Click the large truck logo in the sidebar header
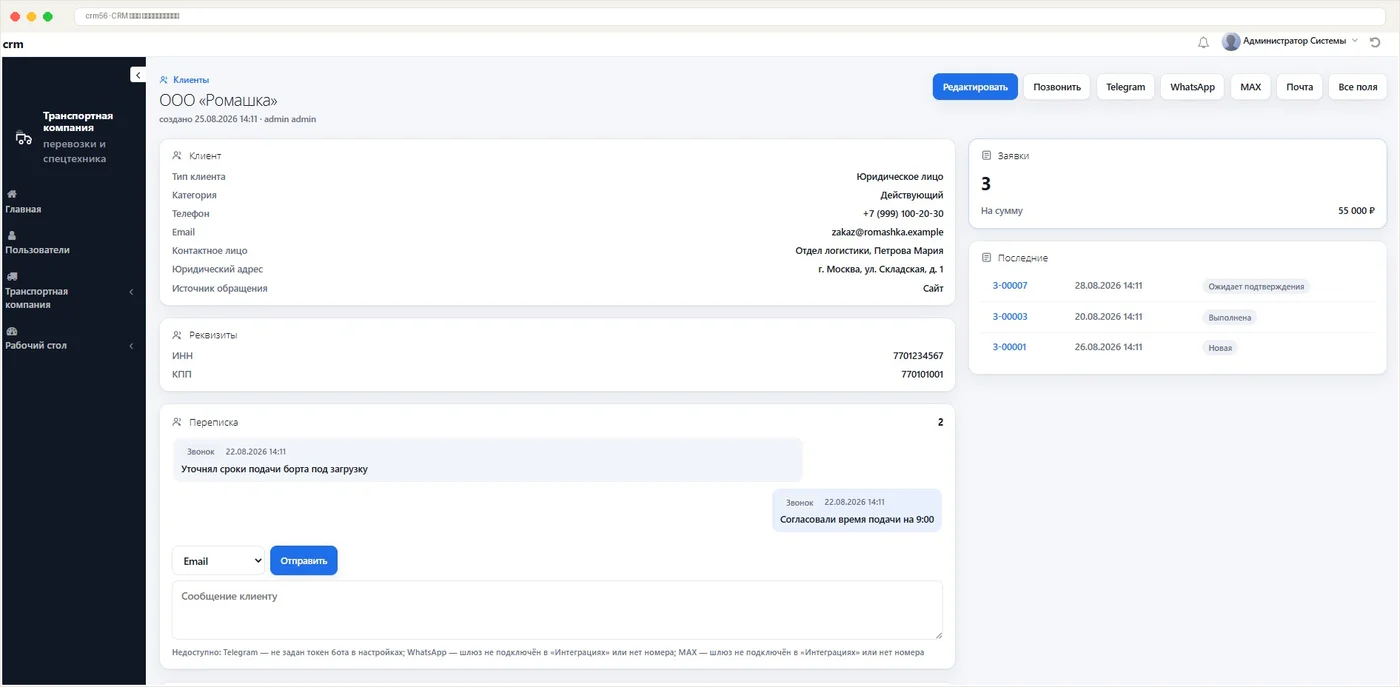This screenshot has height=687, width=1400. pyautogui.click(x=24, y=138)
